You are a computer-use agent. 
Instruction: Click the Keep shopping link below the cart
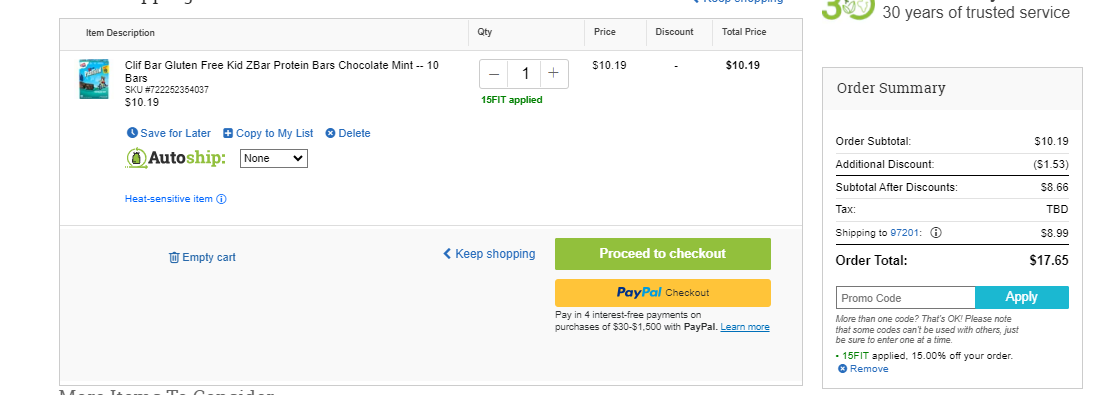click(x=489, y=254)
